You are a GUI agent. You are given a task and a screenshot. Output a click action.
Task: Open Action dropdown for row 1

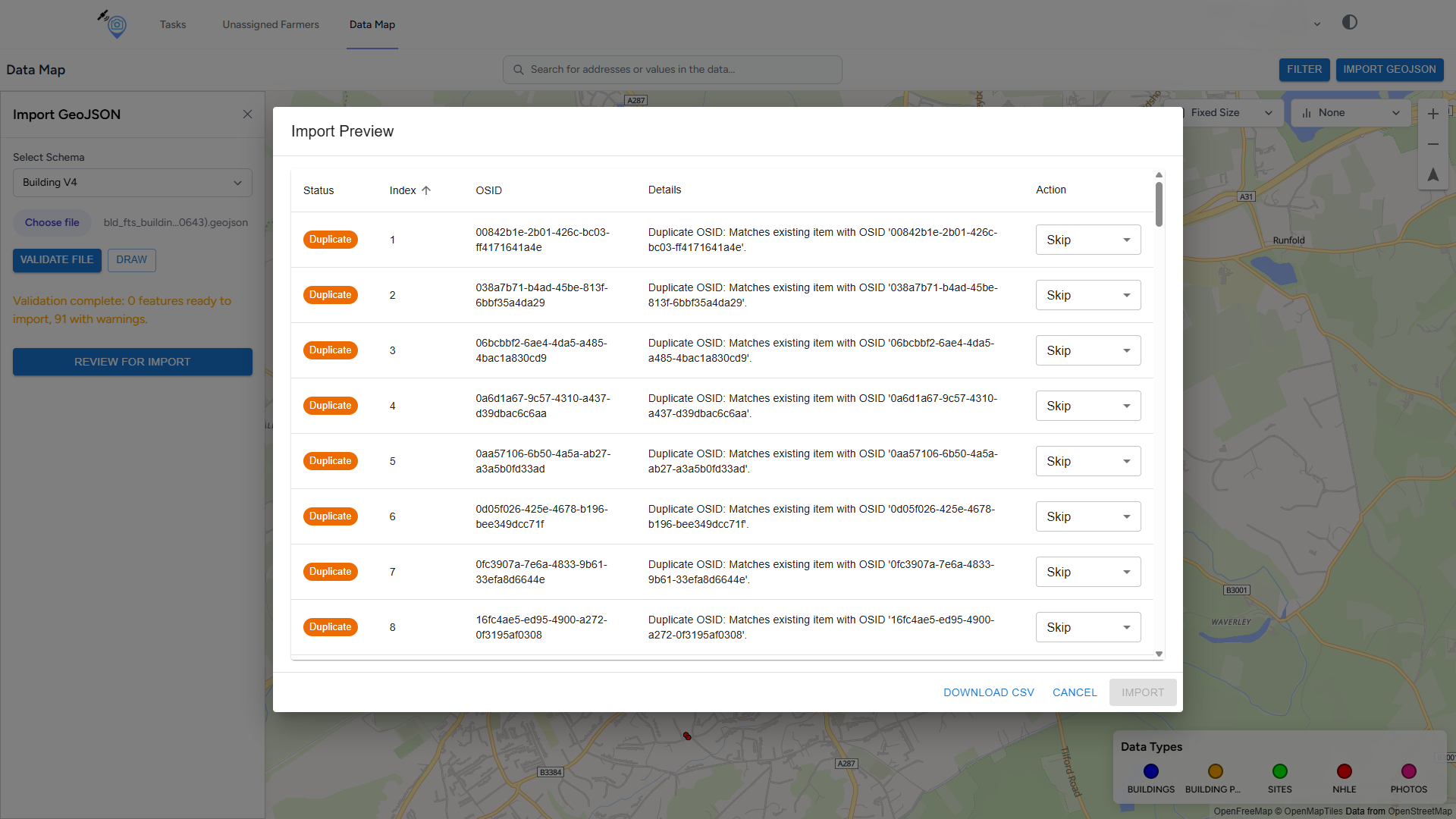(1087, 240)
